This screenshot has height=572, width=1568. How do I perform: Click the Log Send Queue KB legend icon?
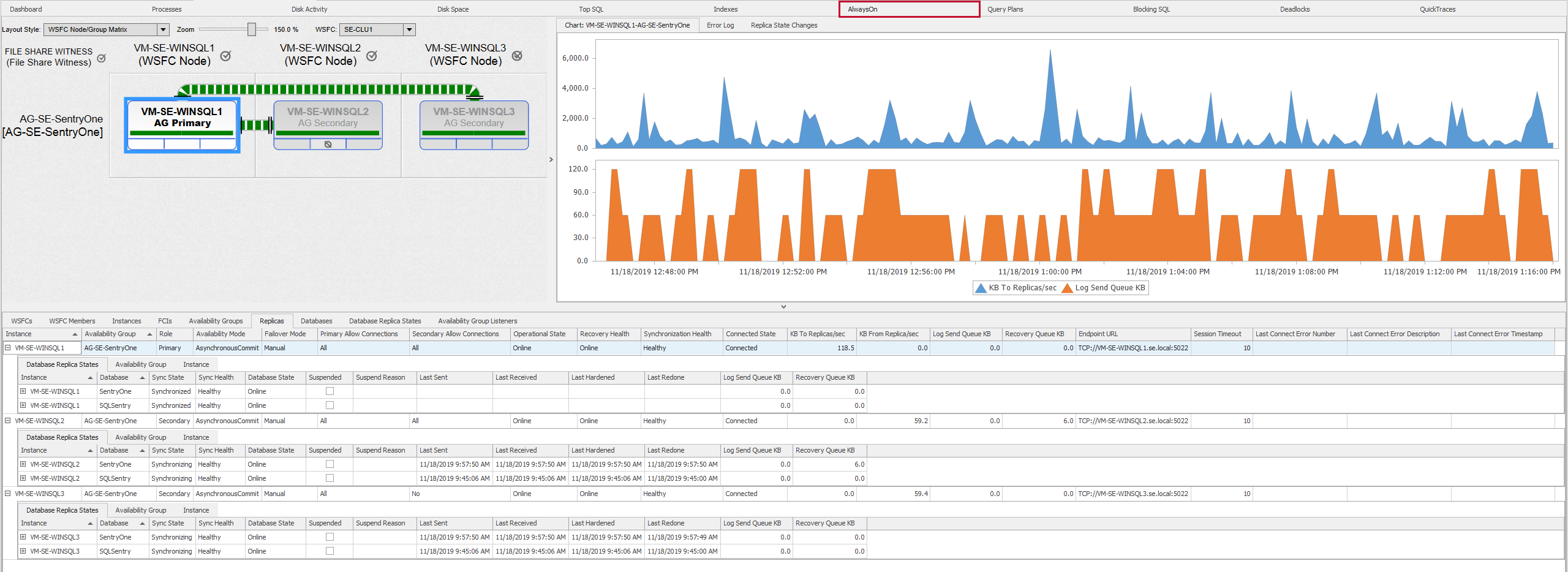(x=1067, y=287)
